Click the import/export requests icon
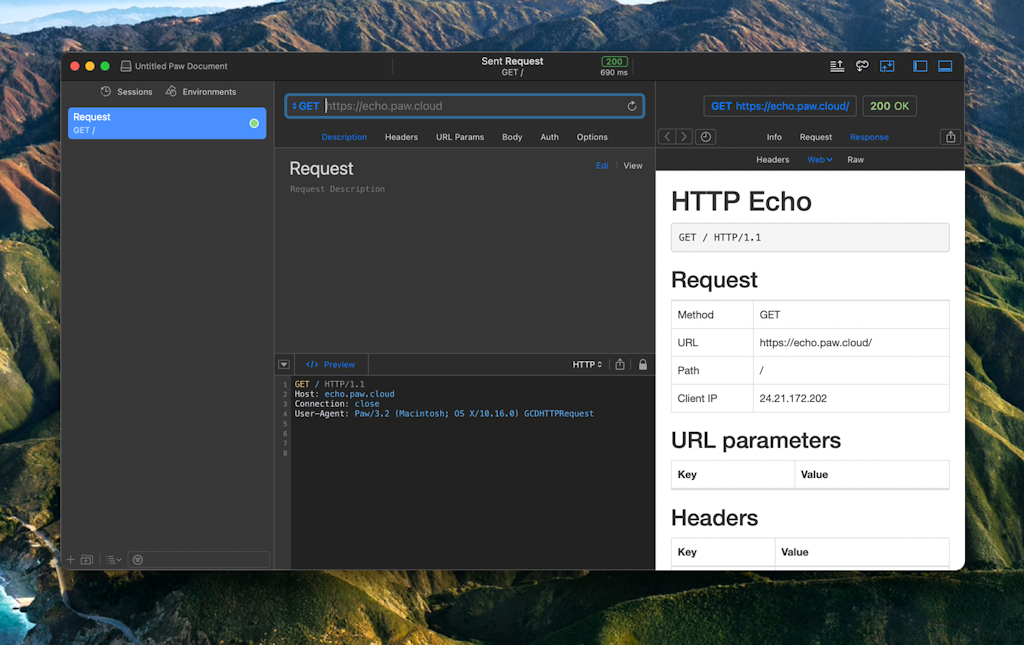The image size is (1024, 645). pos(887,66)
